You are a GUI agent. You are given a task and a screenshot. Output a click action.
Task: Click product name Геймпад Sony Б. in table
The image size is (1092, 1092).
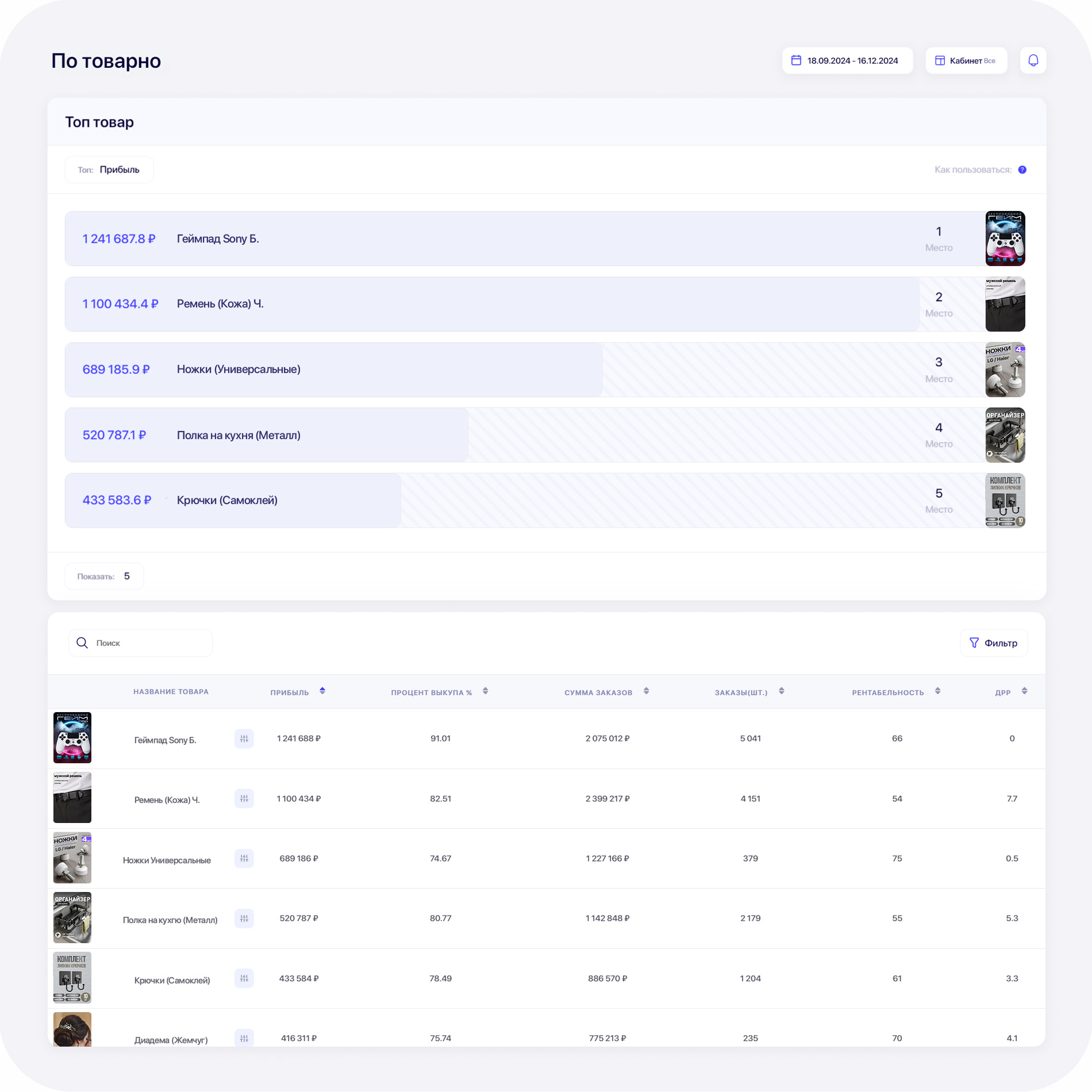pos(166,740)
